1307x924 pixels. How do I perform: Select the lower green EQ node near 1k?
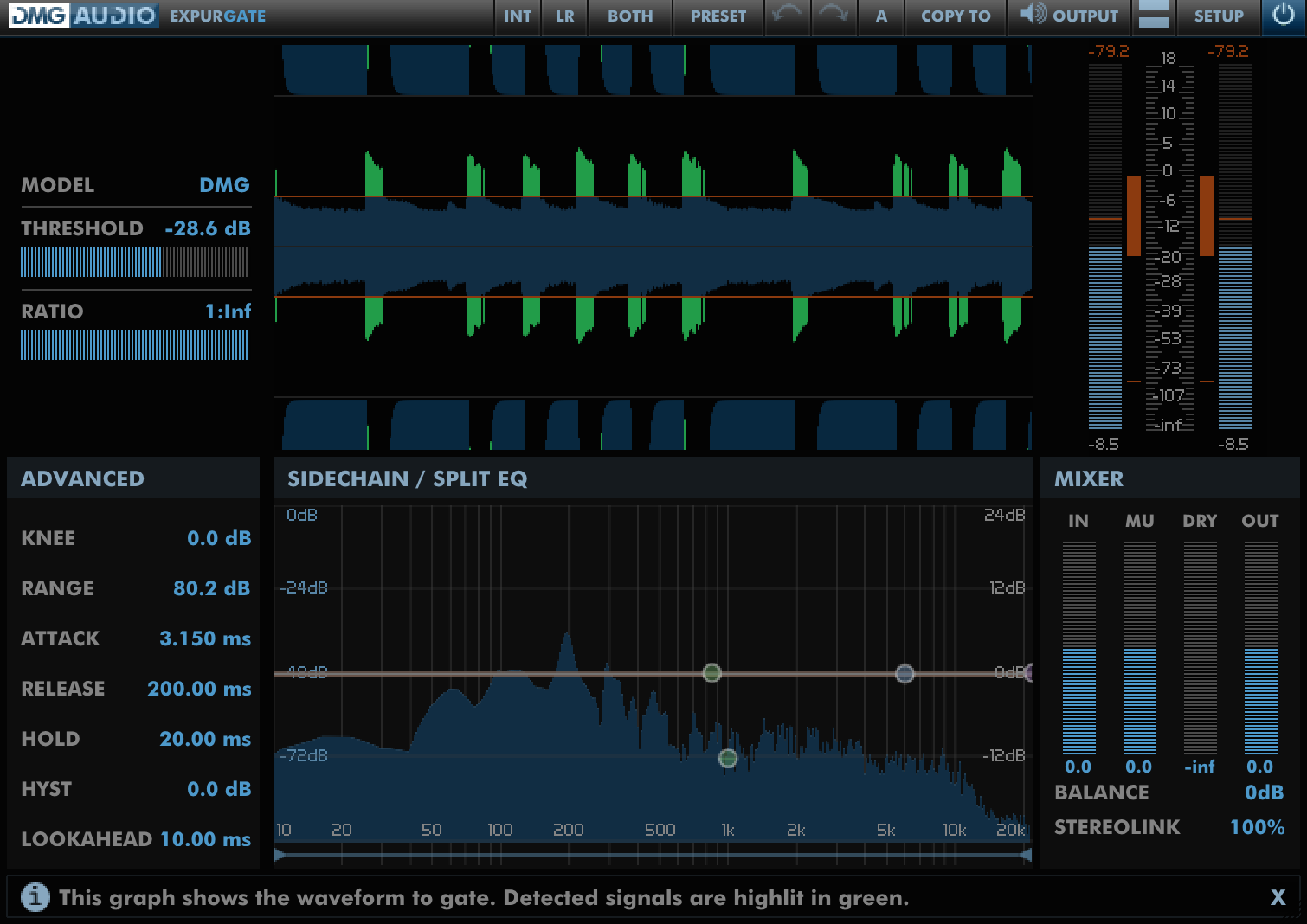(728, 758)
